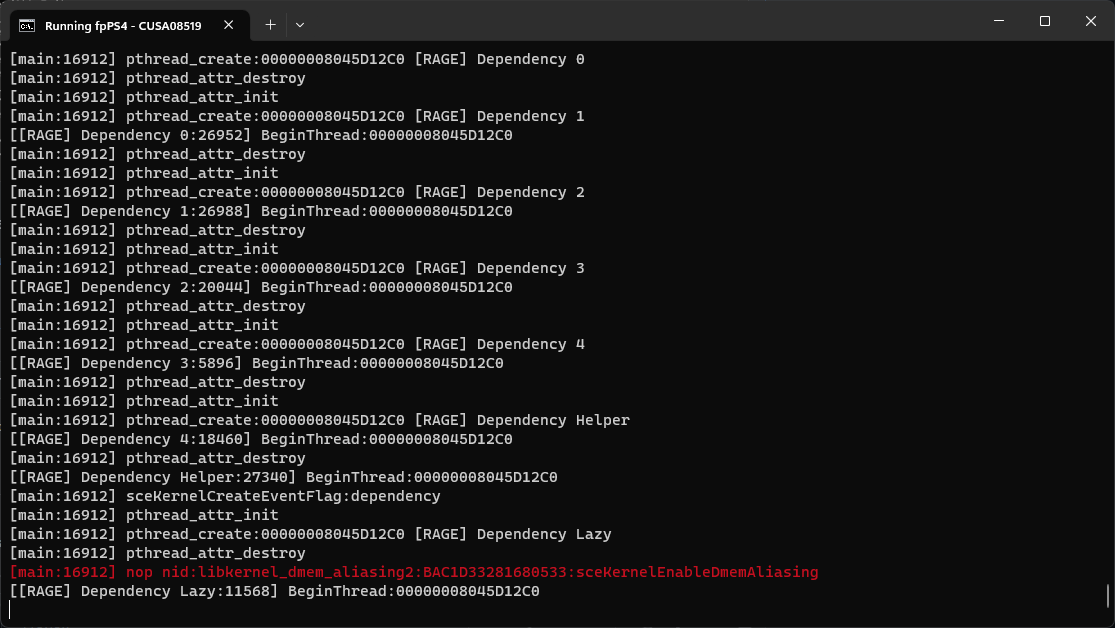Screen dimensions: 1115x628
Task: Minimize the terminal window
Action: click(x=997, y=20)
